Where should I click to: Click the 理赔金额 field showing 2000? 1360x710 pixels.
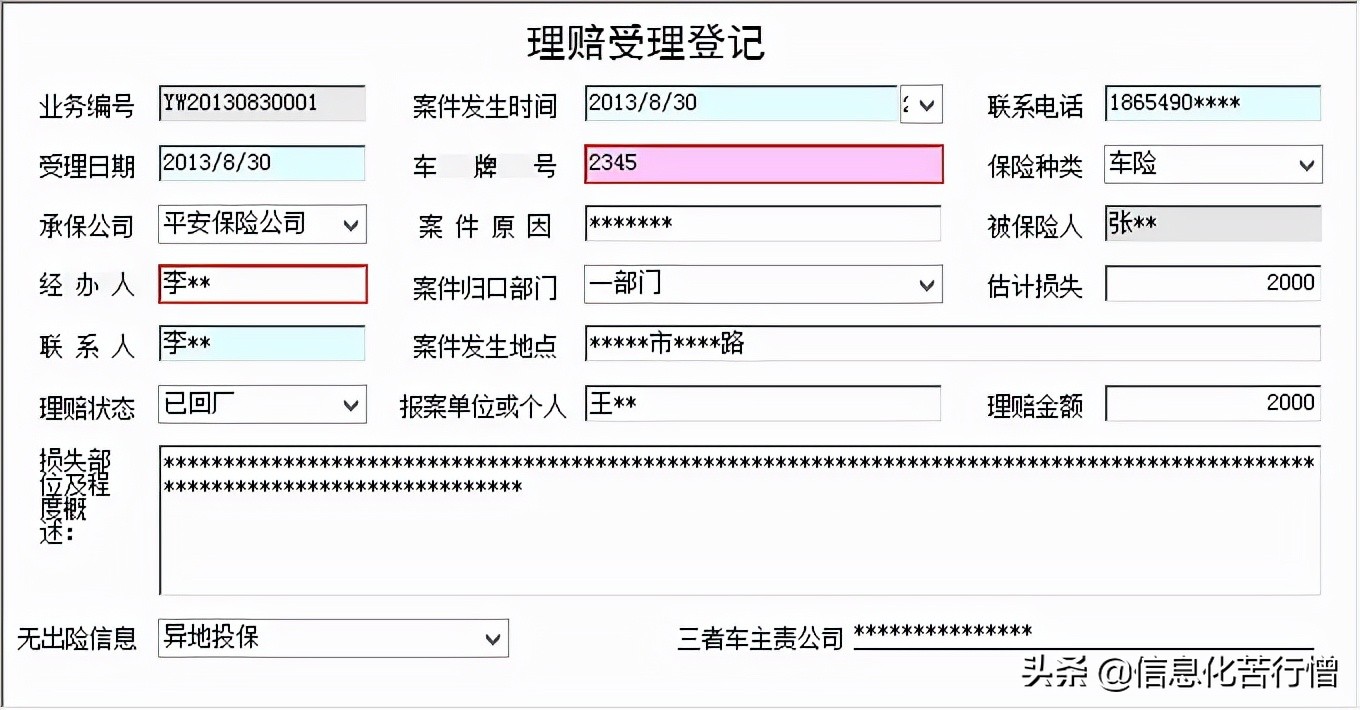(1211, 403)
